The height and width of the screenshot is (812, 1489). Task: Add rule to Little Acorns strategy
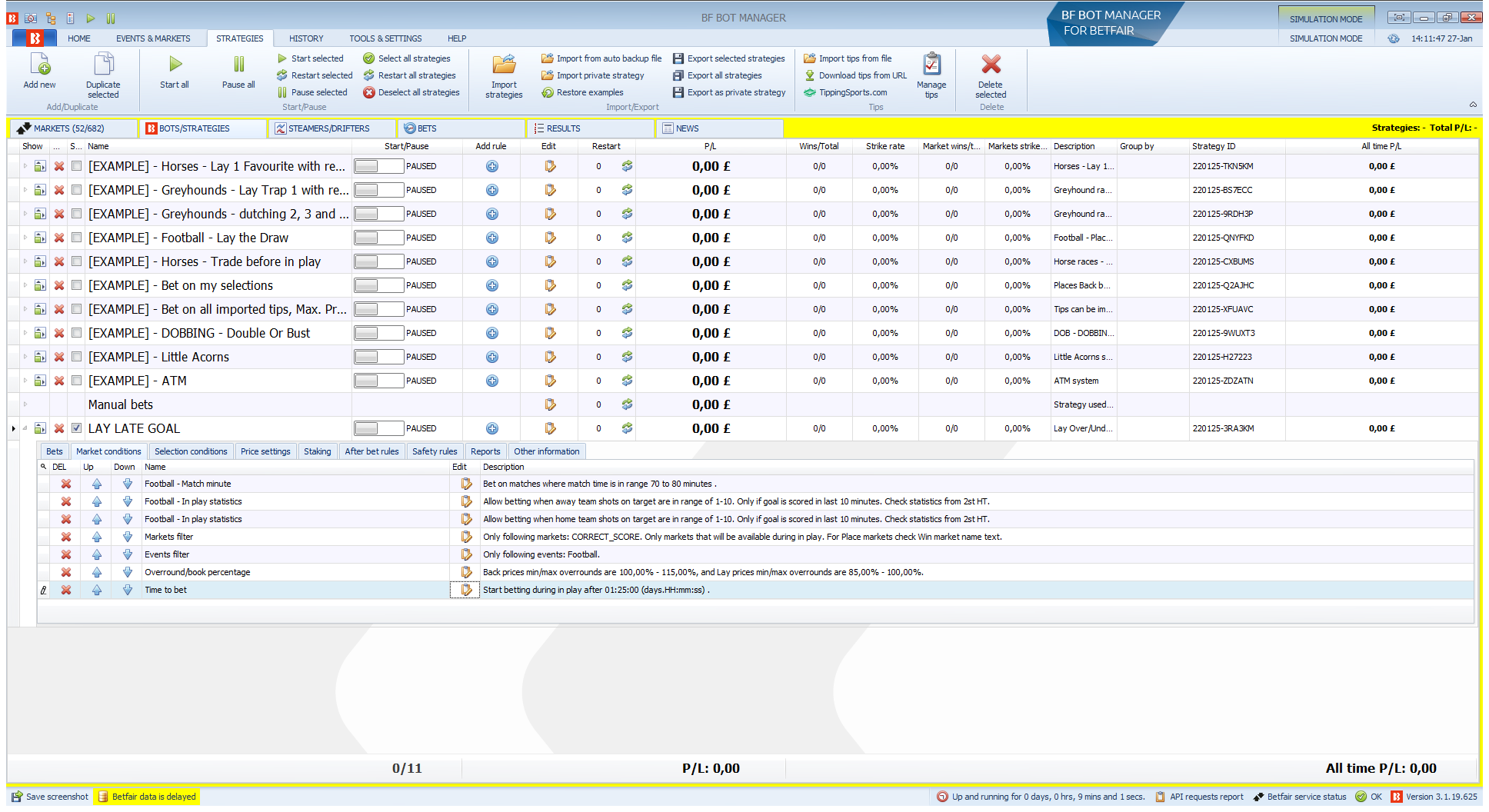pyautogui.click(x=491, y=357)
